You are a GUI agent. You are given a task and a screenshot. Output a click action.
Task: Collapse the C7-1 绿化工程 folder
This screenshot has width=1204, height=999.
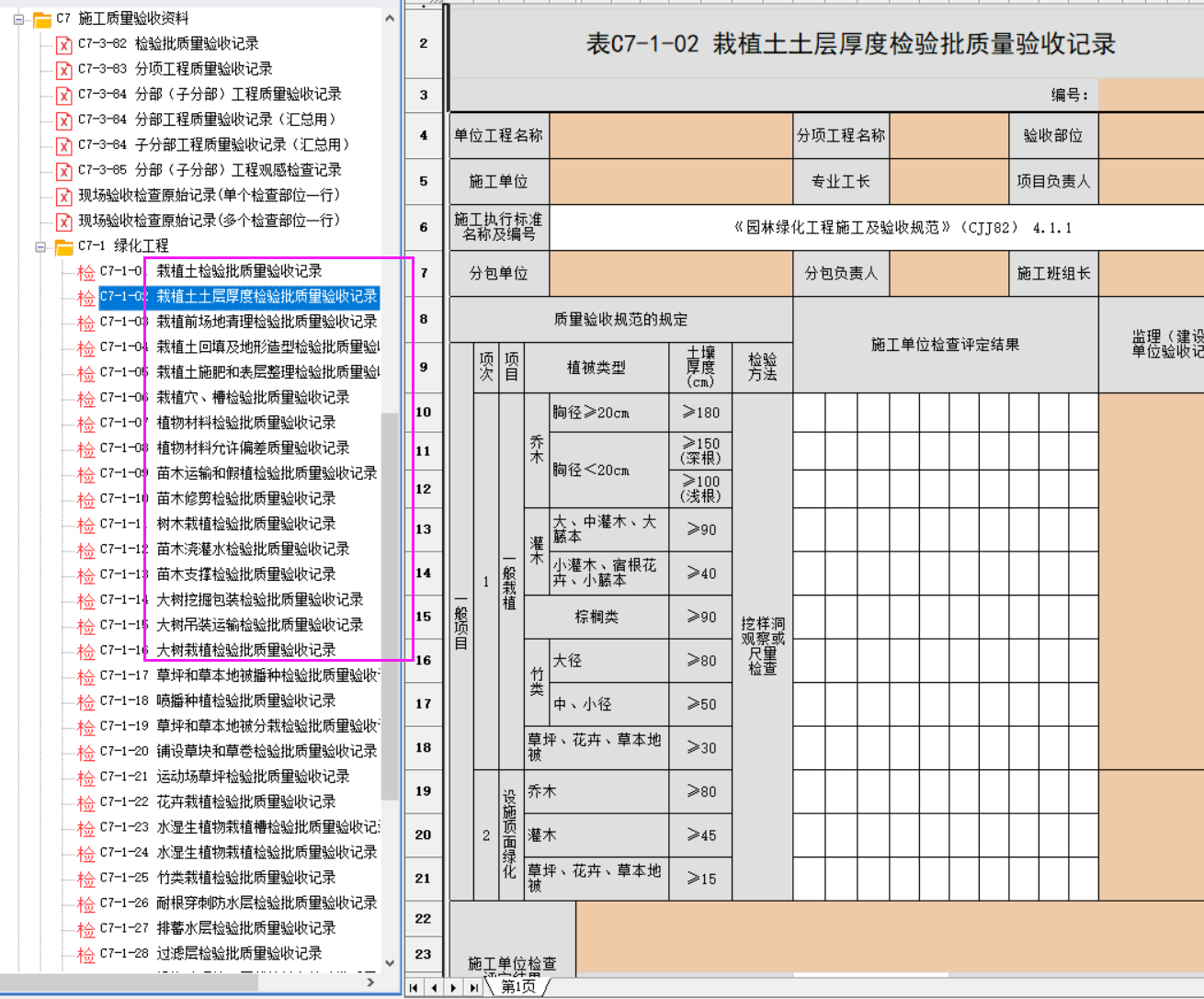(x=40, y=246)
